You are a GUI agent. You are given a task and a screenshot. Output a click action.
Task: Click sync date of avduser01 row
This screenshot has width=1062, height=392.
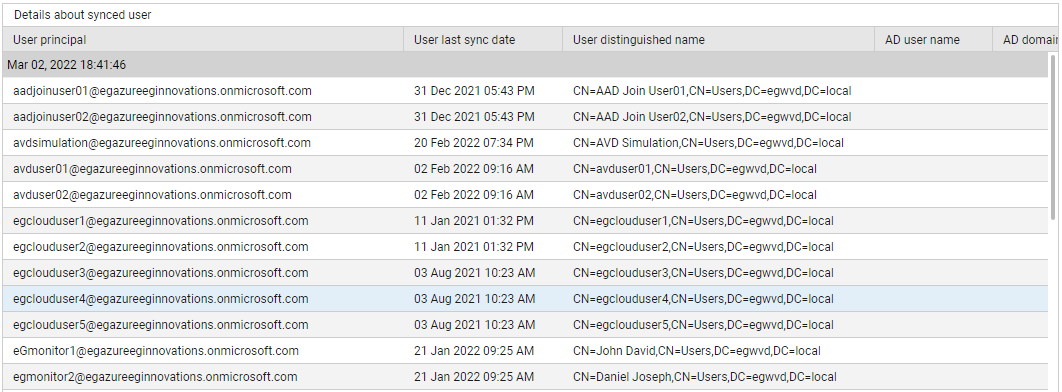(x=474, y=169)
